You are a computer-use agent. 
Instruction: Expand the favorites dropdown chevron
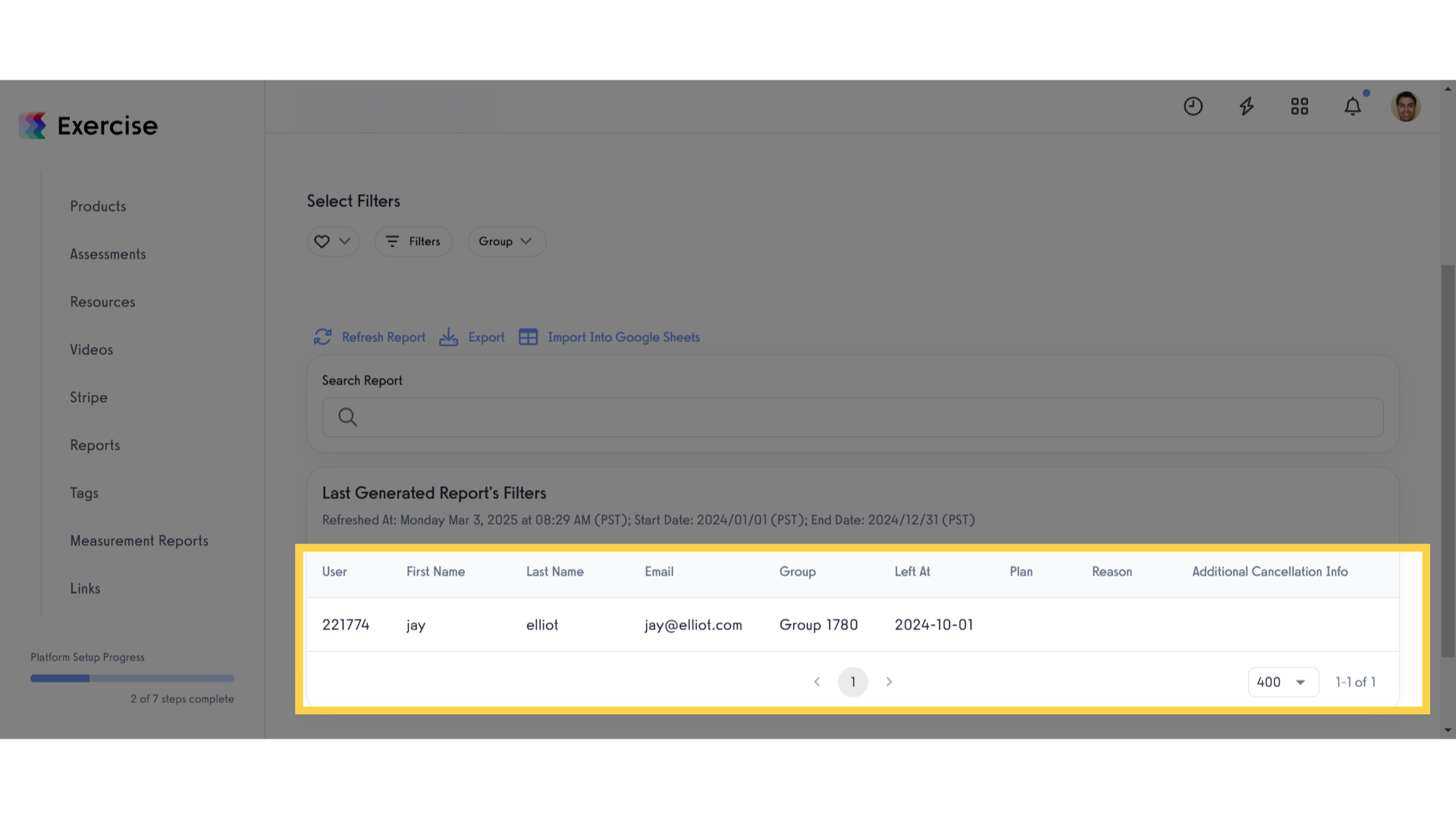344,241
